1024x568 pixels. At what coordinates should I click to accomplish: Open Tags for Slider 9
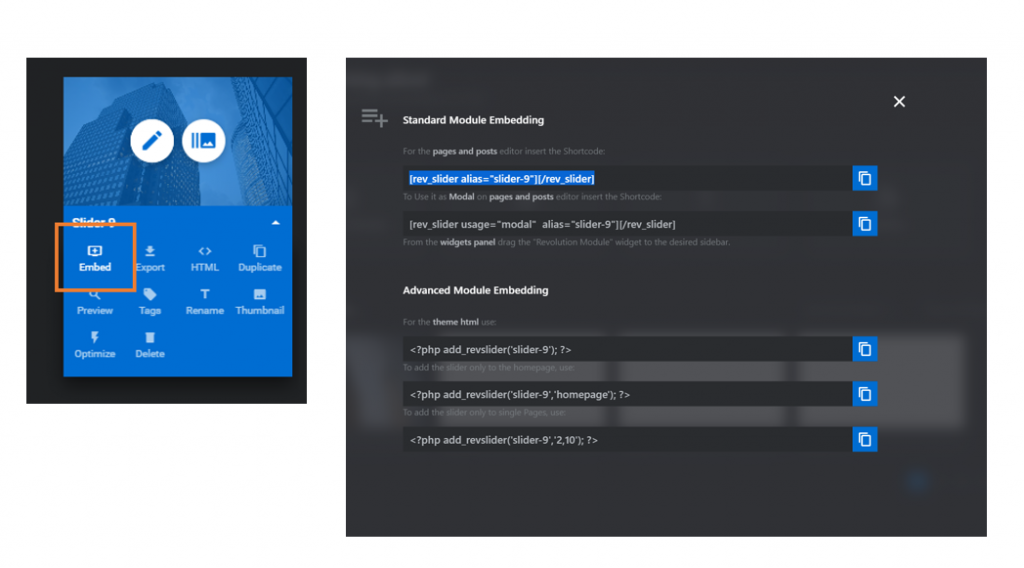(150, 301)
